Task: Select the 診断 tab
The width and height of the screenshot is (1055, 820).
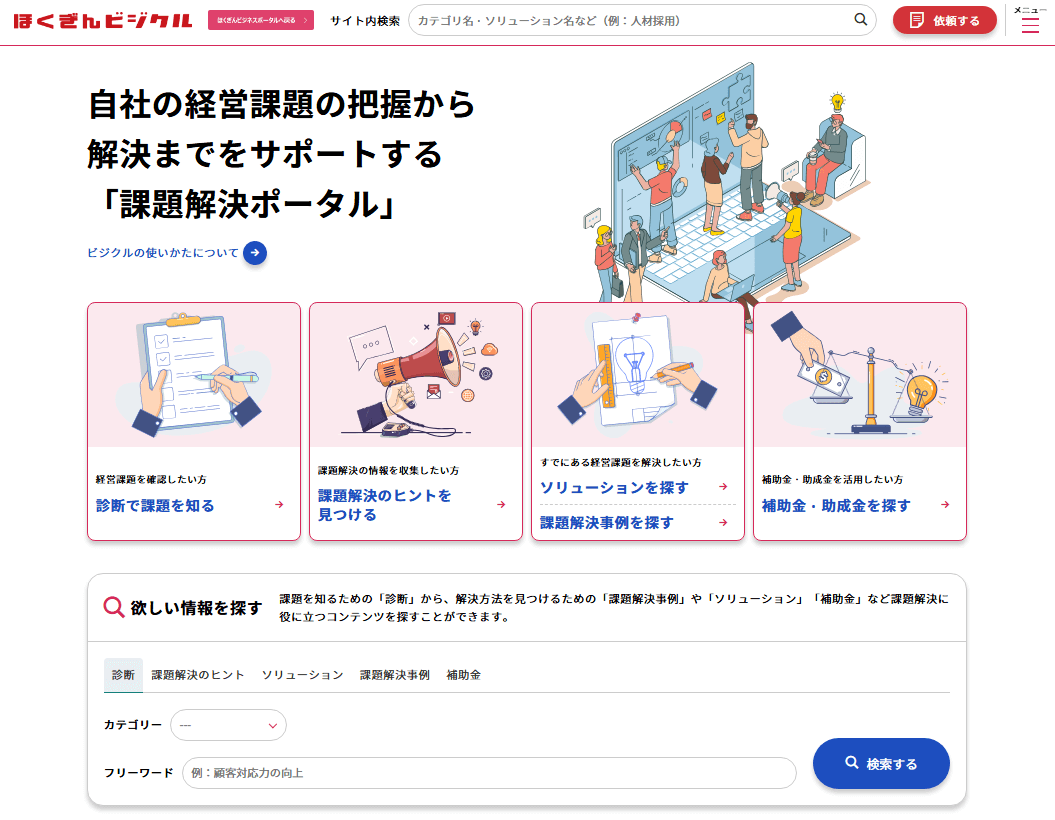Action: click(123, 675)
